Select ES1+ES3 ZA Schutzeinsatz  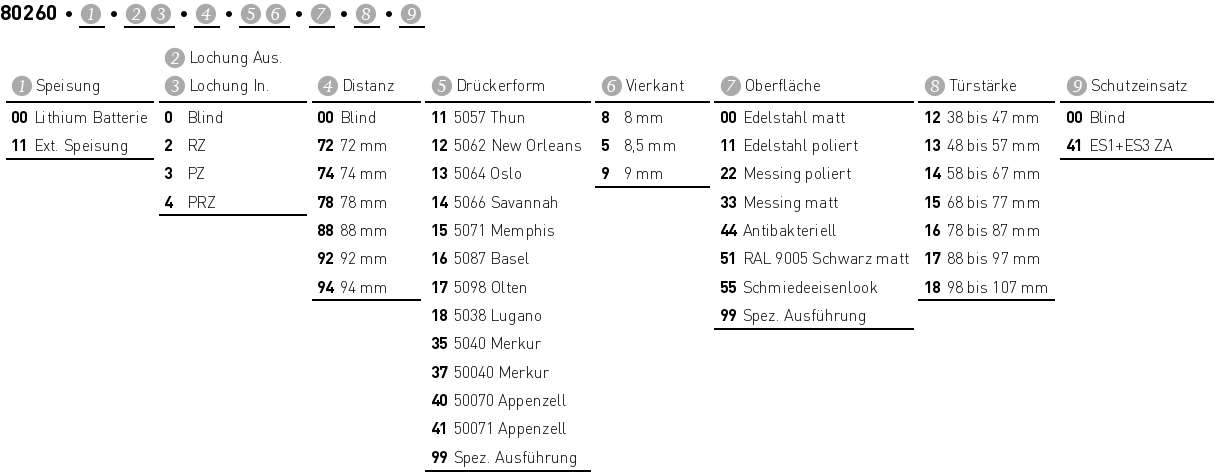[x=1135, y=146]
